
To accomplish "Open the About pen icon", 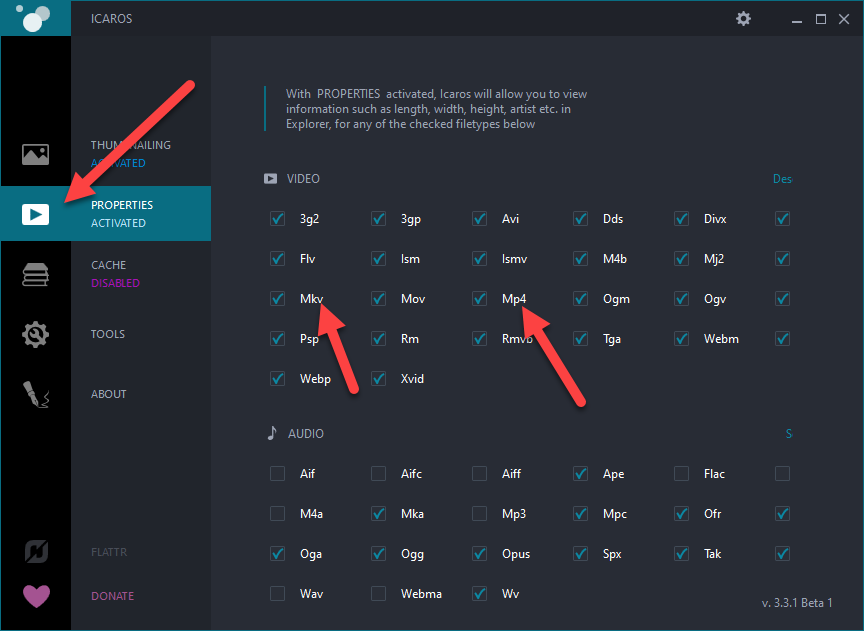I will click(x=35, y=394).
